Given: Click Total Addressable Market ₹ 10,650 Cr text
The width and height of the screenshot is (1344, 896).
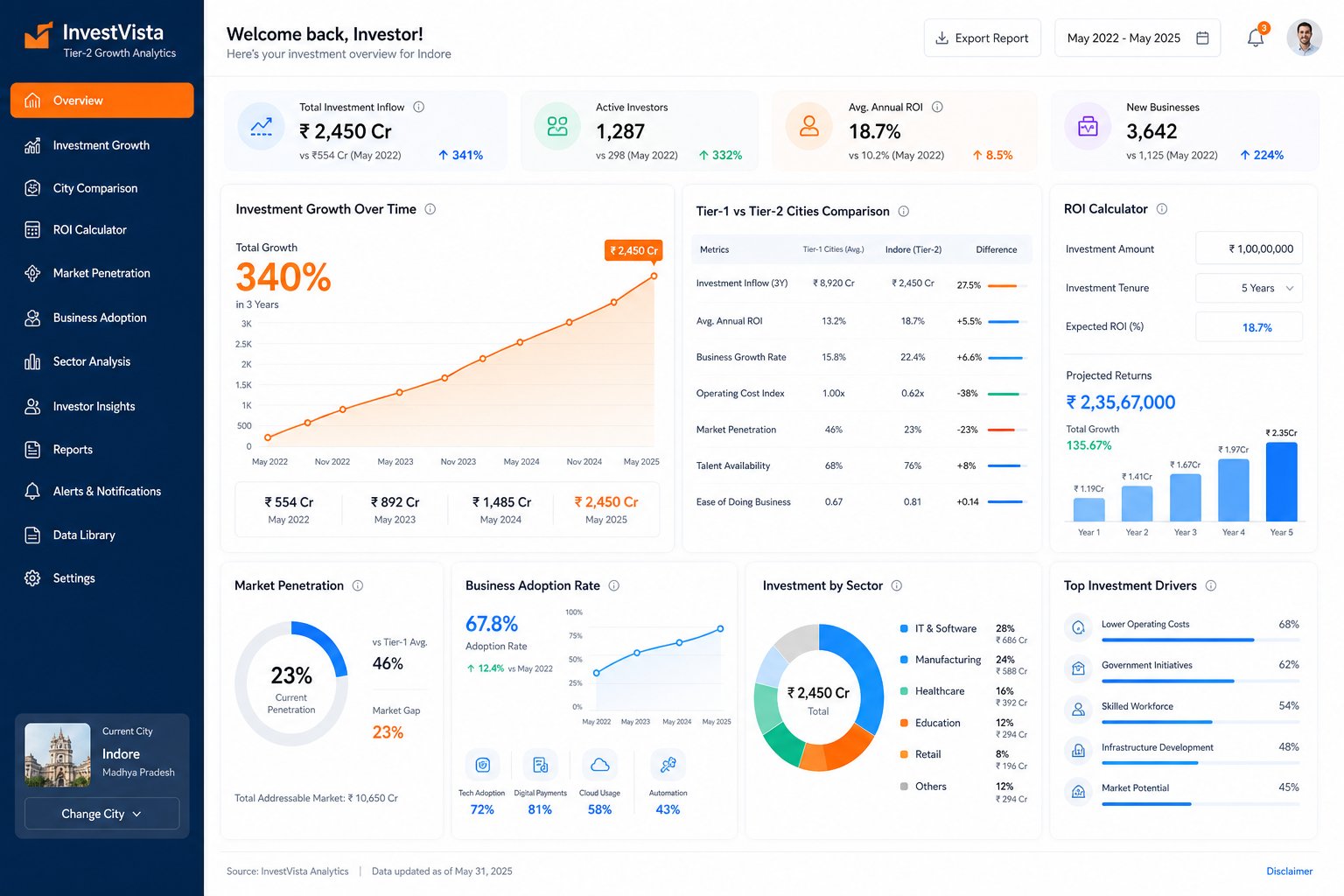Looking at the screenshot, I should pos(316,798).
